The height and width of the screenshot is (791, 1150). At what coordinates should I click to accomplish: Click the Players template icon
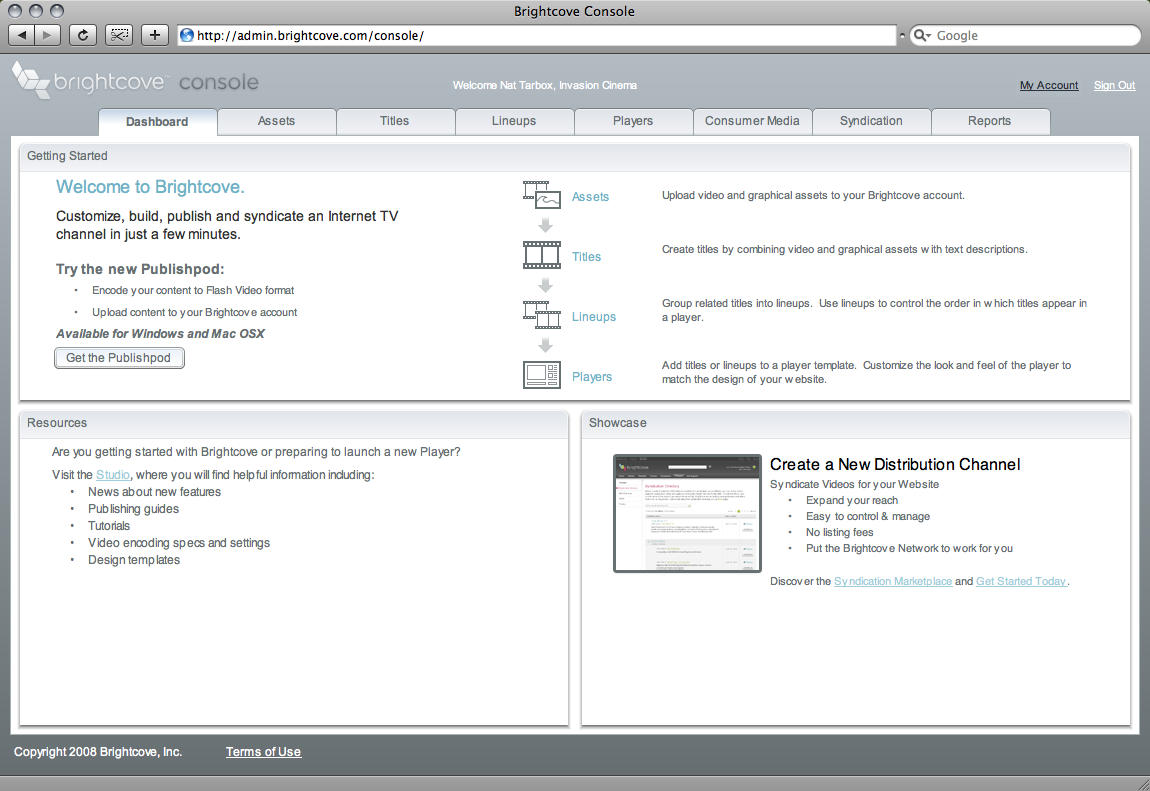(542, 375)
